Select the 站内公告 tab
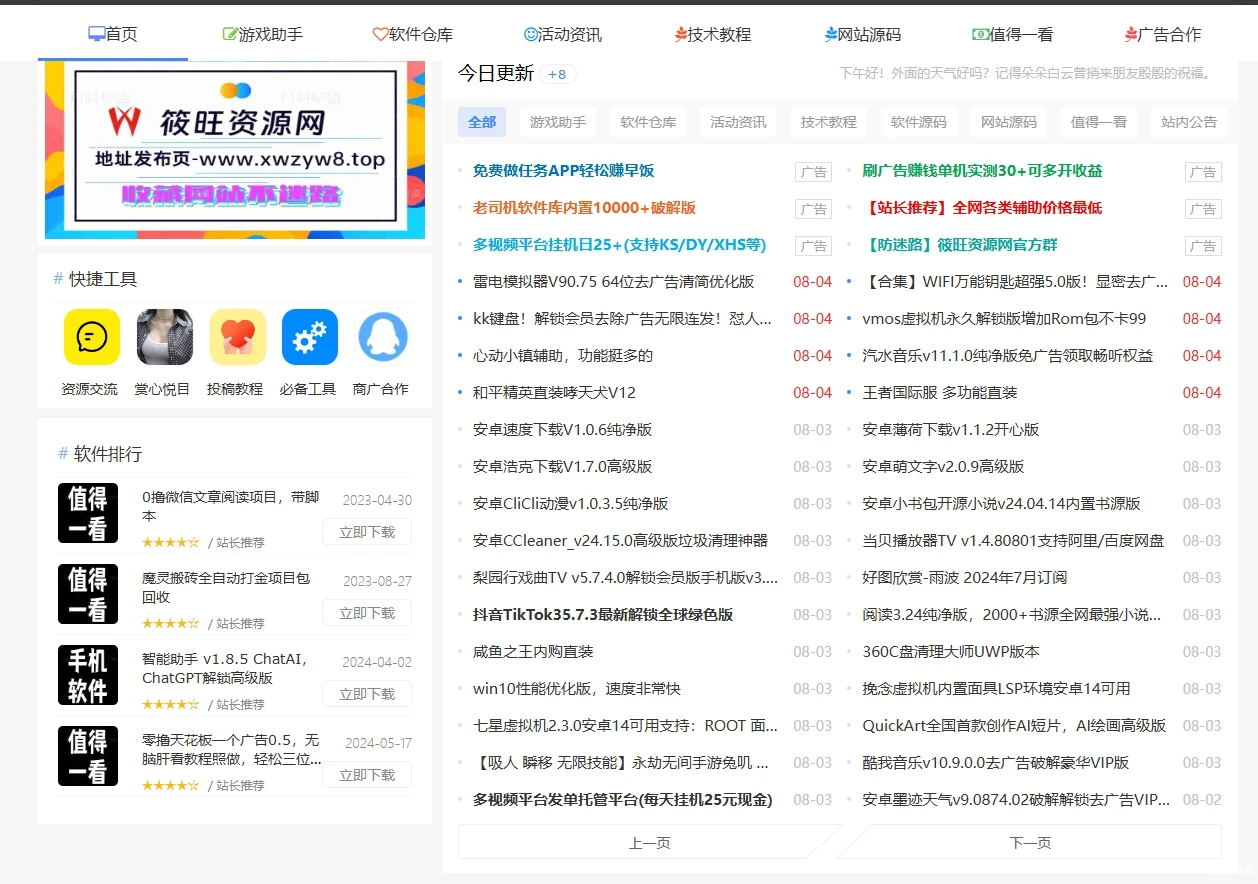This screenshot has width=1258, height=884. (x=1188, y=121)
